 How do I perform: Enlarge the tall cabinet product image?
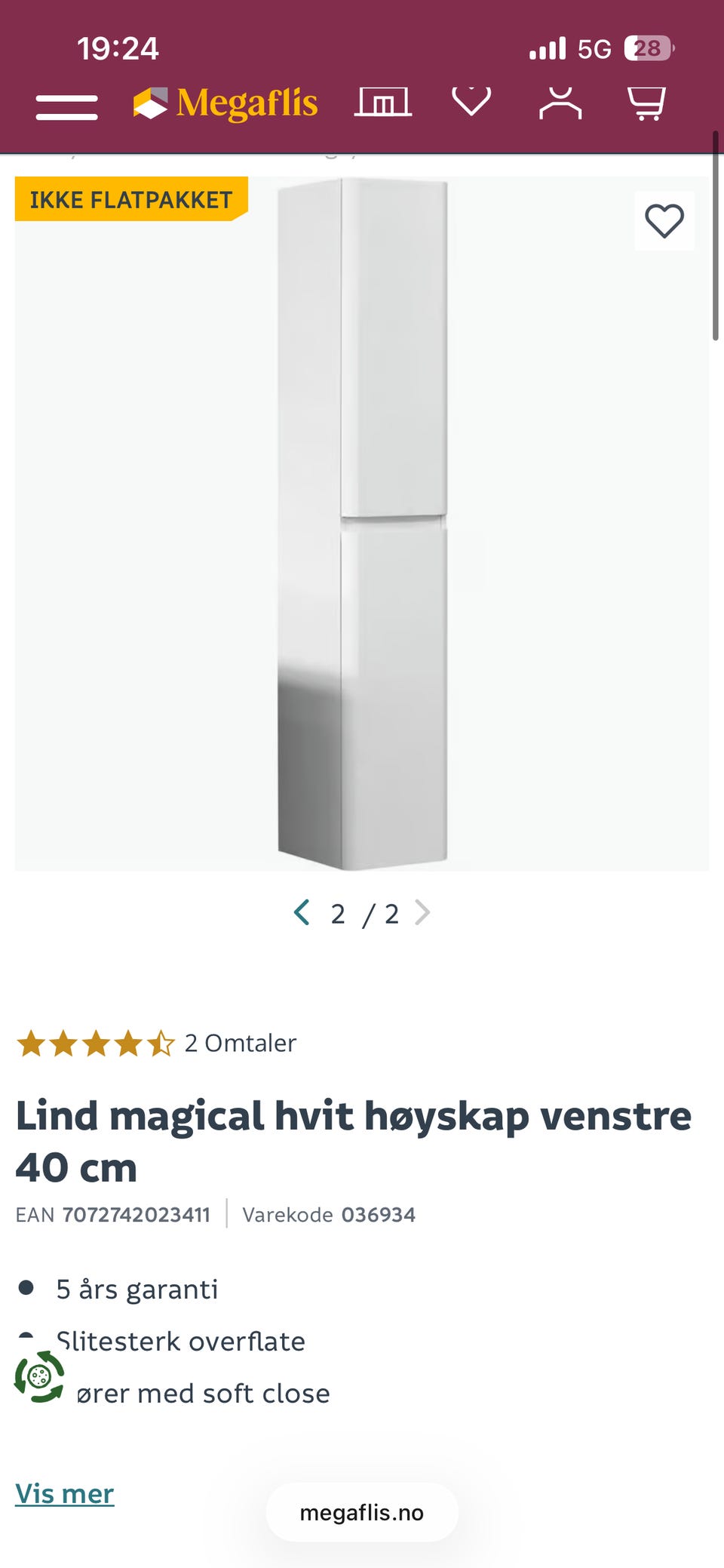pos(363,522)
